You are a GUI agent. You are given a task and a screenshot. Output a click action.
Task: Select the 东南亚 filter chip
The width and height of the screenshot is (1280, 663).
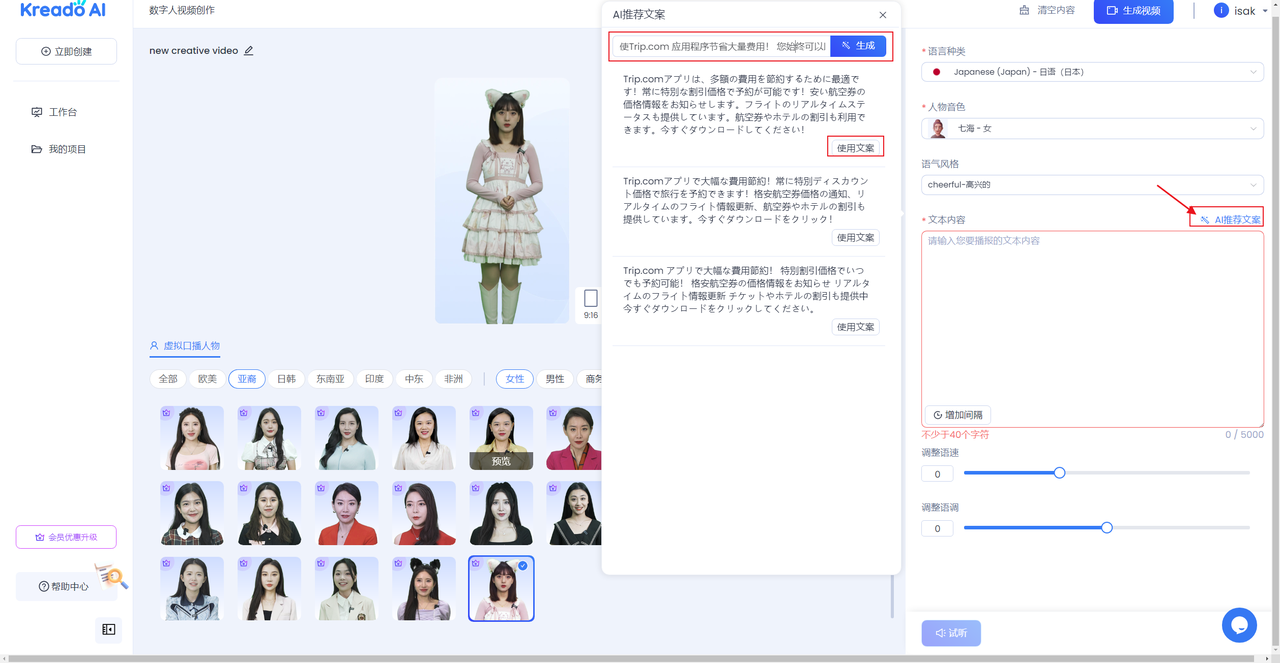pyautogui.click(x=331, y=379)
